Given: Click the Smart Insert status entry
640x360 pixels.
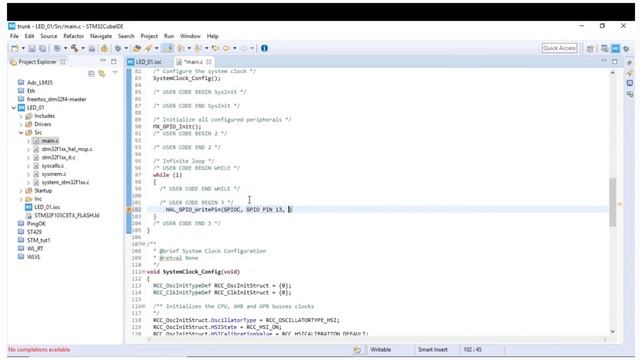Looking at the screenshot, I should pyautogui.click(x=433, y=350).
